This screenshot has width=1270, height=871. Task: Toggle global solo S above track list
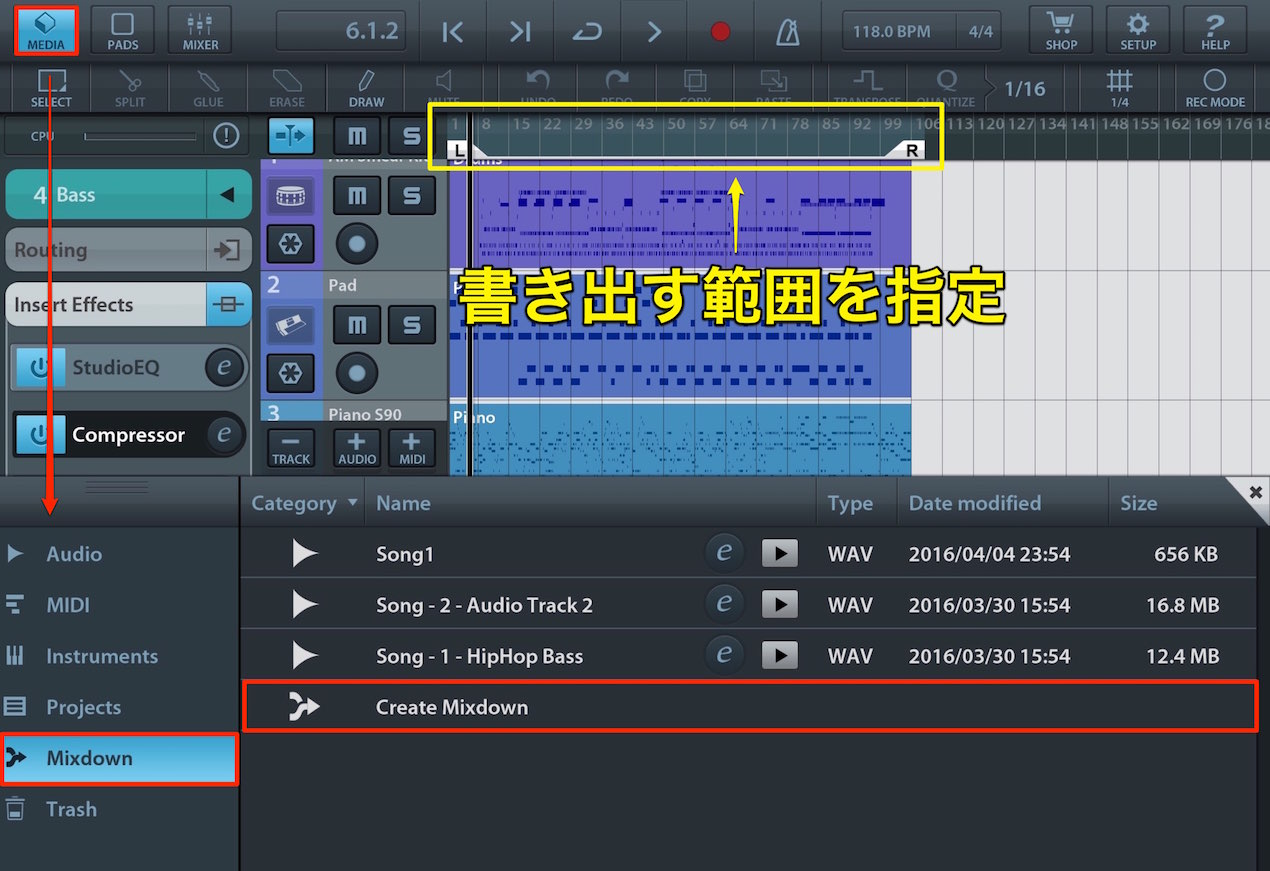[411, 136]
